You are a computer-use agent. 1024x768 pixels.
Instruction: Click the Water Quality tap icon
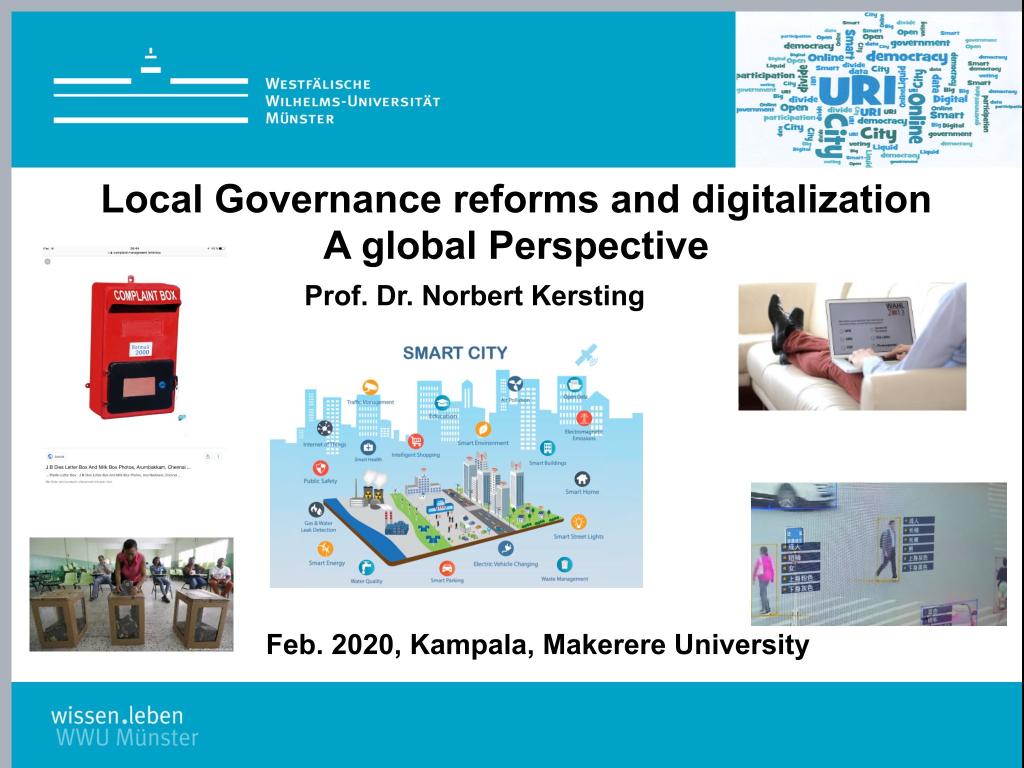(366, 567)
